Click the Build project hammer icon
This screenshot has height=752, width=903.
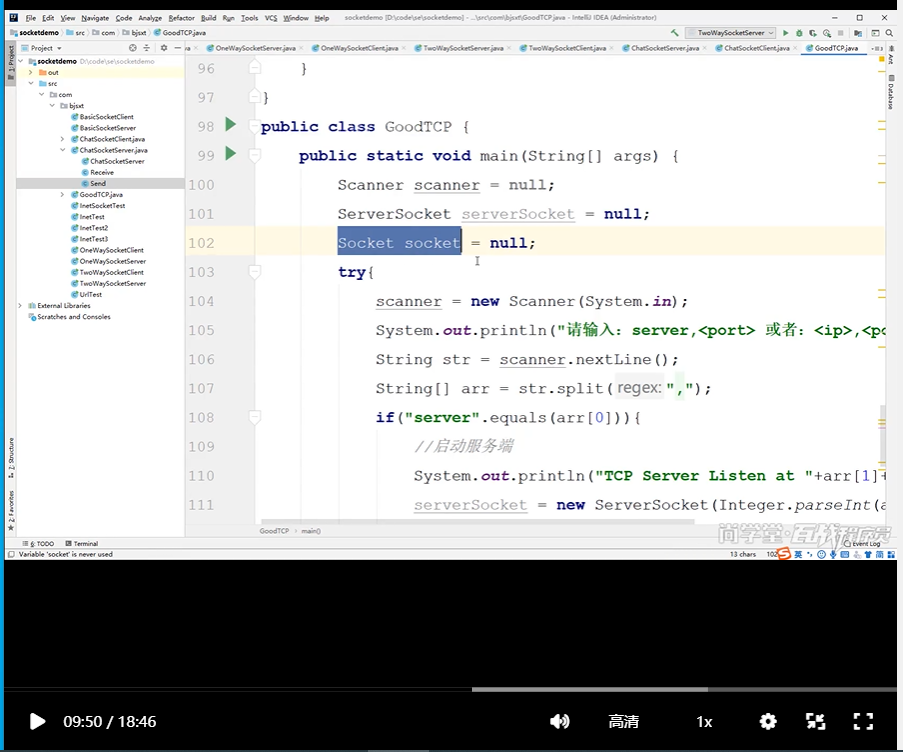click(x=674, y=33)
